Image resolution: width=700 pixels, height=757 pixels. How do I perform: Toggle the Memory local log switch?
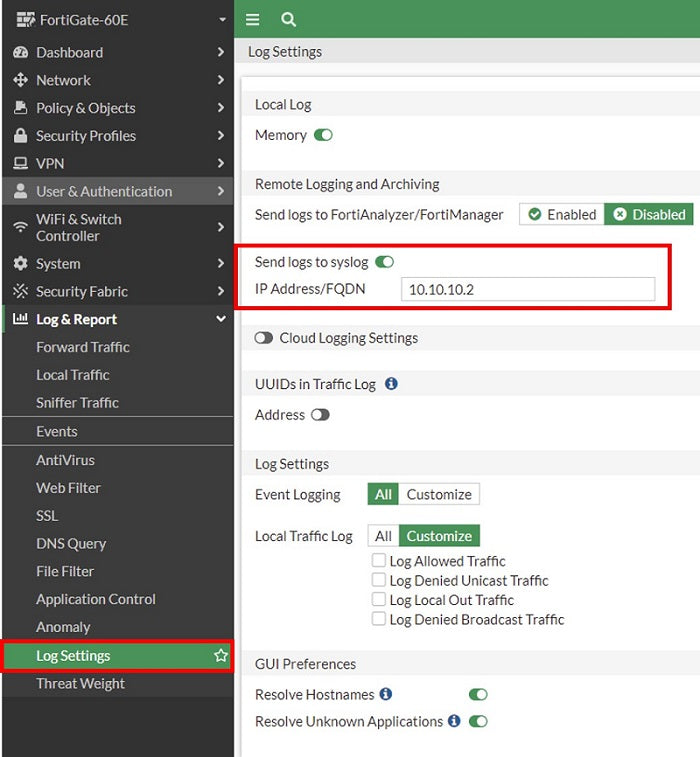[323, 135]
